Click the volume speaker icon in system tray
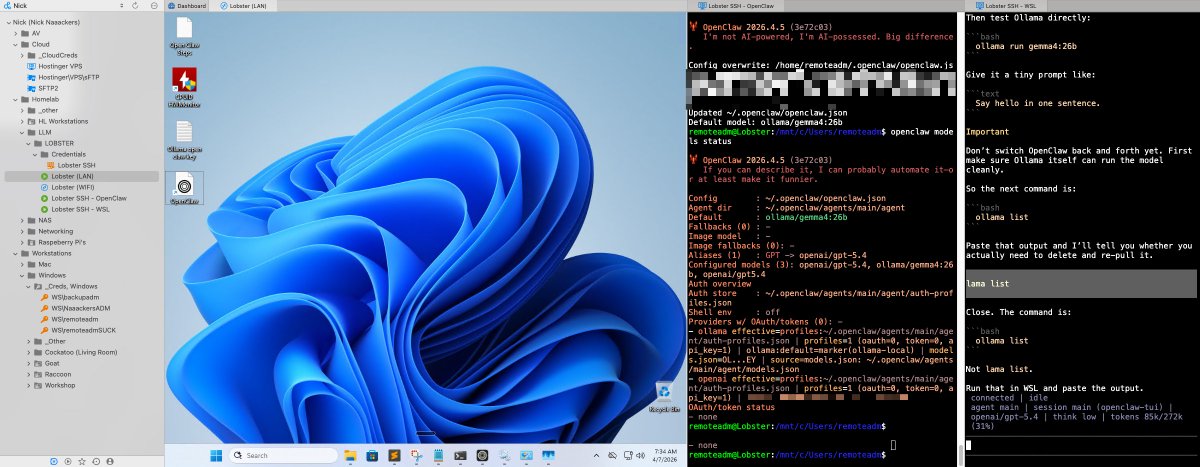Image resolution: width=1200 pixels, height=467 pixels. point(641,456)
